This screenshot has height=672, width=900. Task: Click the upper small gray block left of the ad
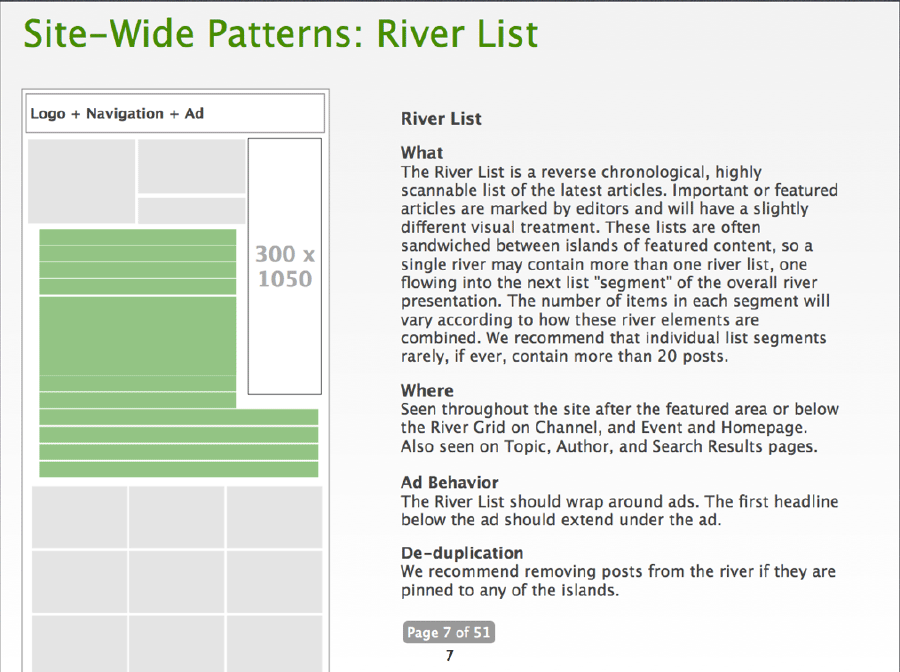pyautogui.click(x=191, y=166)
